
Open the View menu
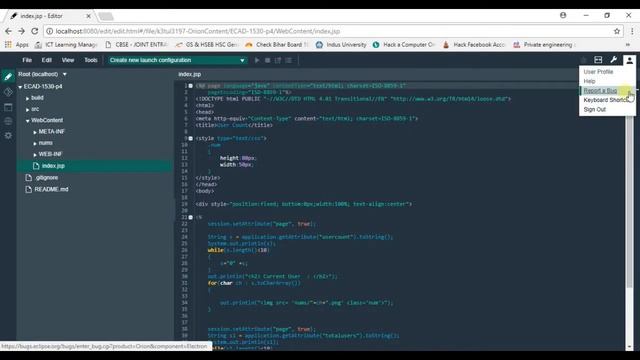(x=68, y=60)
